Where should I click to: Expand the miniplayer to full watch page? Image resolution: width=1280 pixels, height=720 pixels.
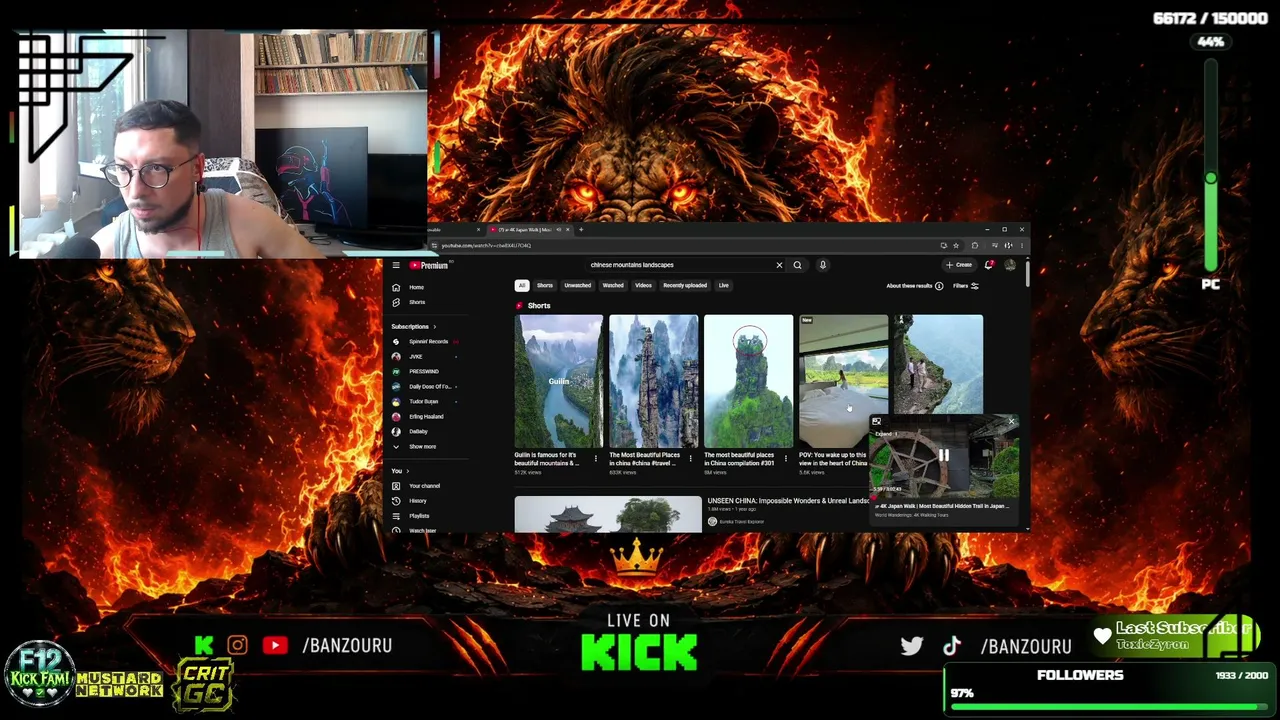pyautogui.click(x=877, y=422)
